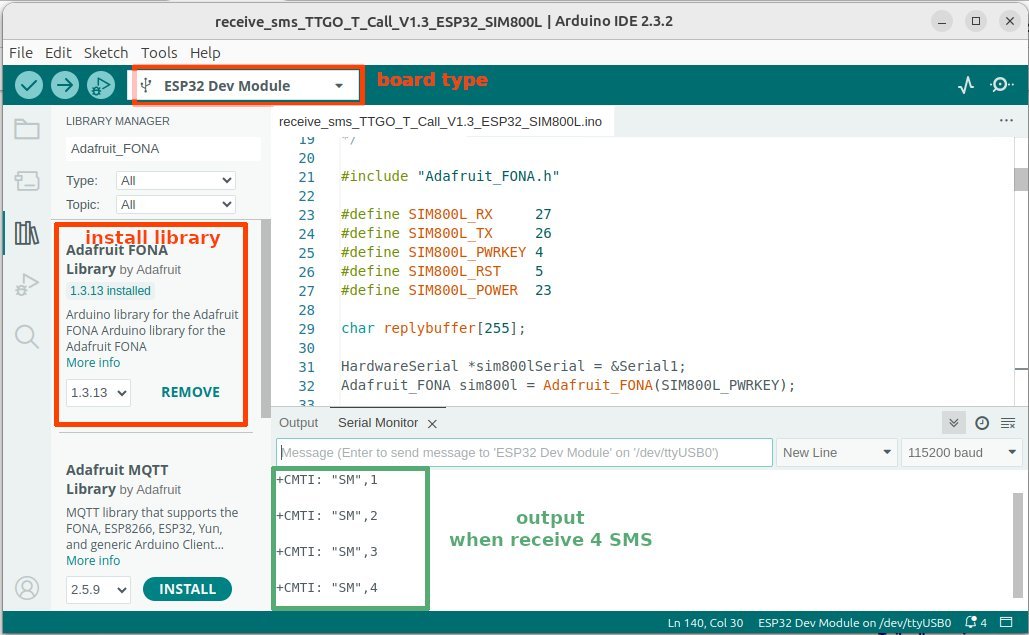Open More info link for Adafruit FONA
This screenshot has height=635, width=1029.
click(93, 363)
